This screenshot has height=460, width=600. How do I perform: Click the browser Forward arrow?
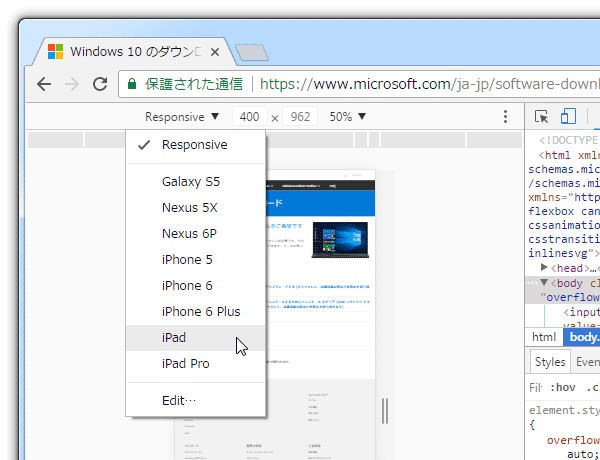(x=72, y=84)
